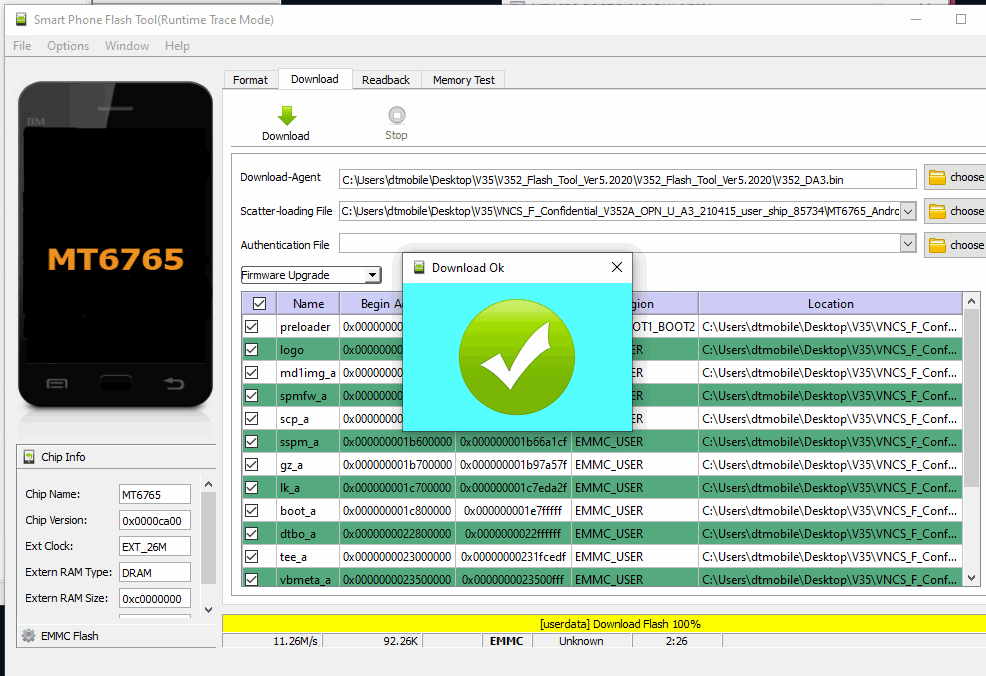Uncheck the preloader partition checkbox
This screenshot has width=986, height=676.
click(x=252, y=327)
